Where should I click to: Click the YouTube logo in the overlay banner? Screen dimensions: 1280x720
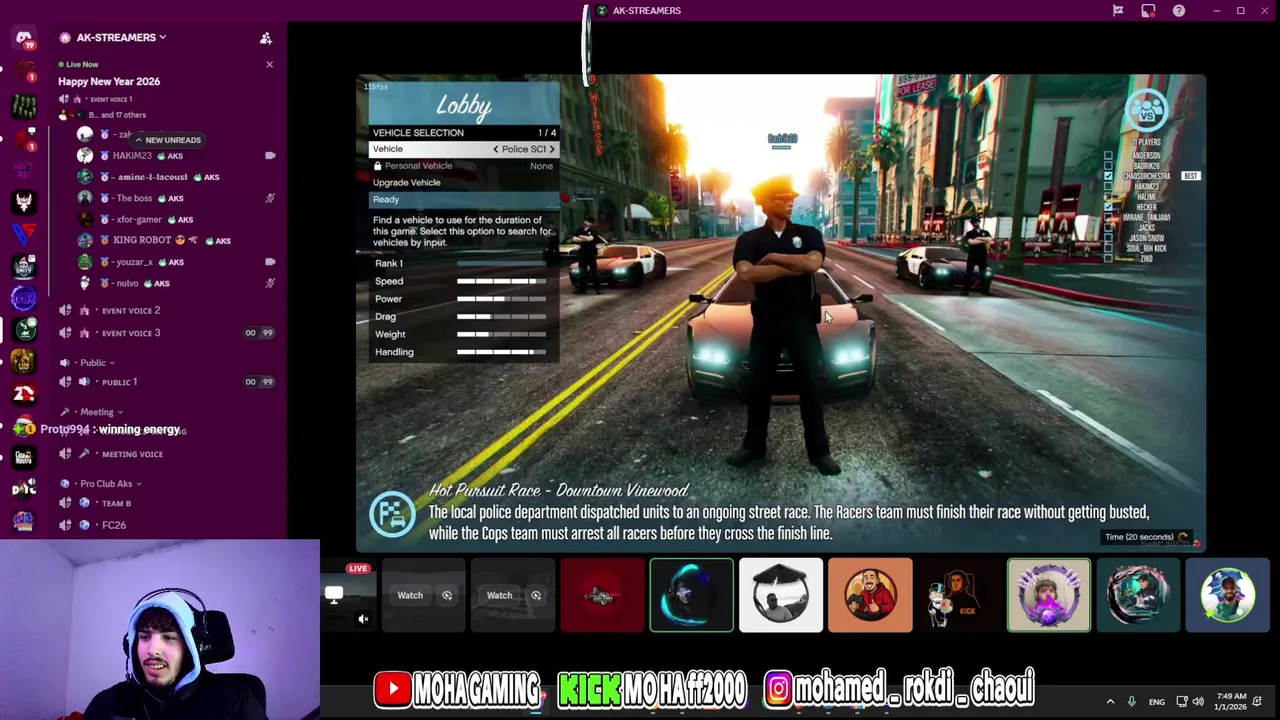click(393, 688)
